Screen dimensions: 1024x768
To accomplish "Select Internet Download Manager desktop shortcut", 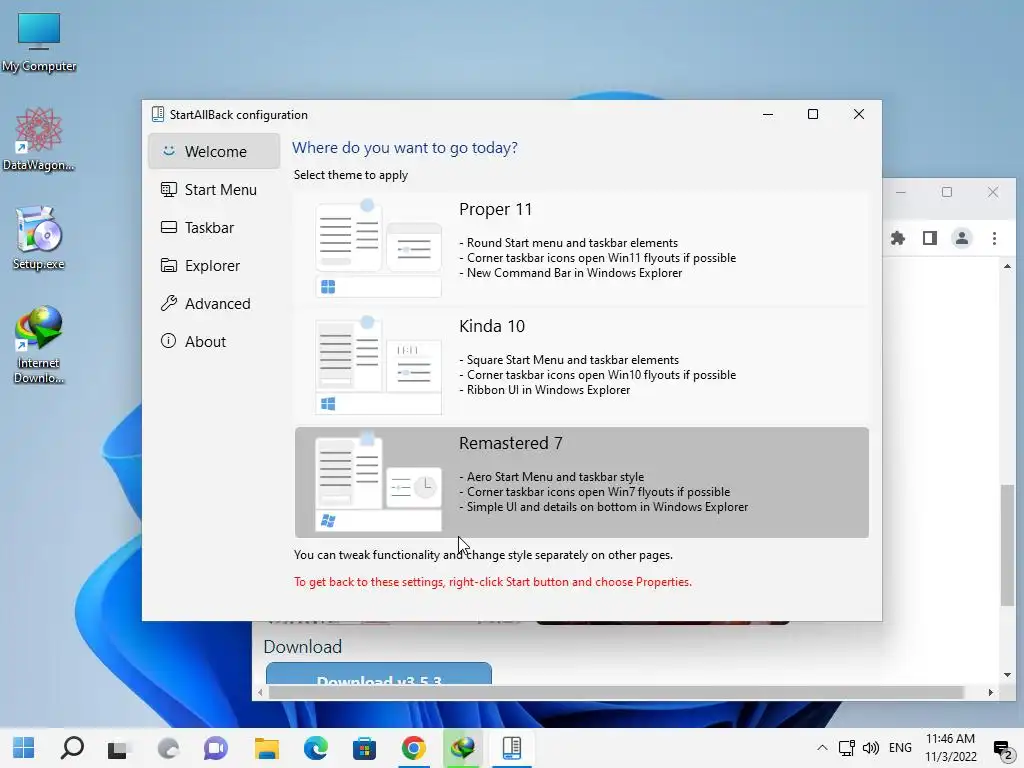I will (x=39, y=345).
